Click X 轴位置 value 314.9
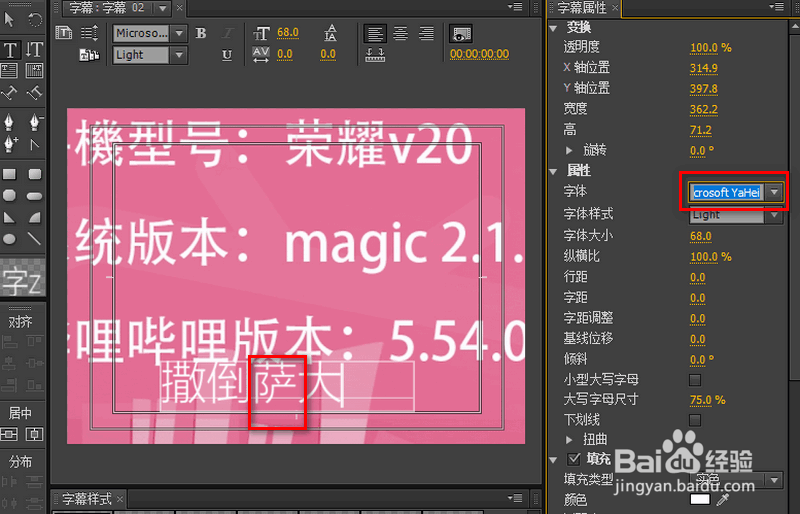This screenshot has height=514, width=800. (704, 68)
